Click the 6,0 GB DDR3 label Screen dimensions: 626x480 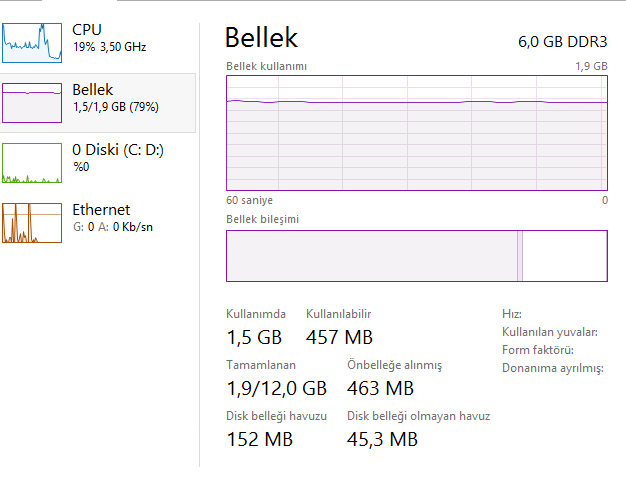click(x=563, y=42)
